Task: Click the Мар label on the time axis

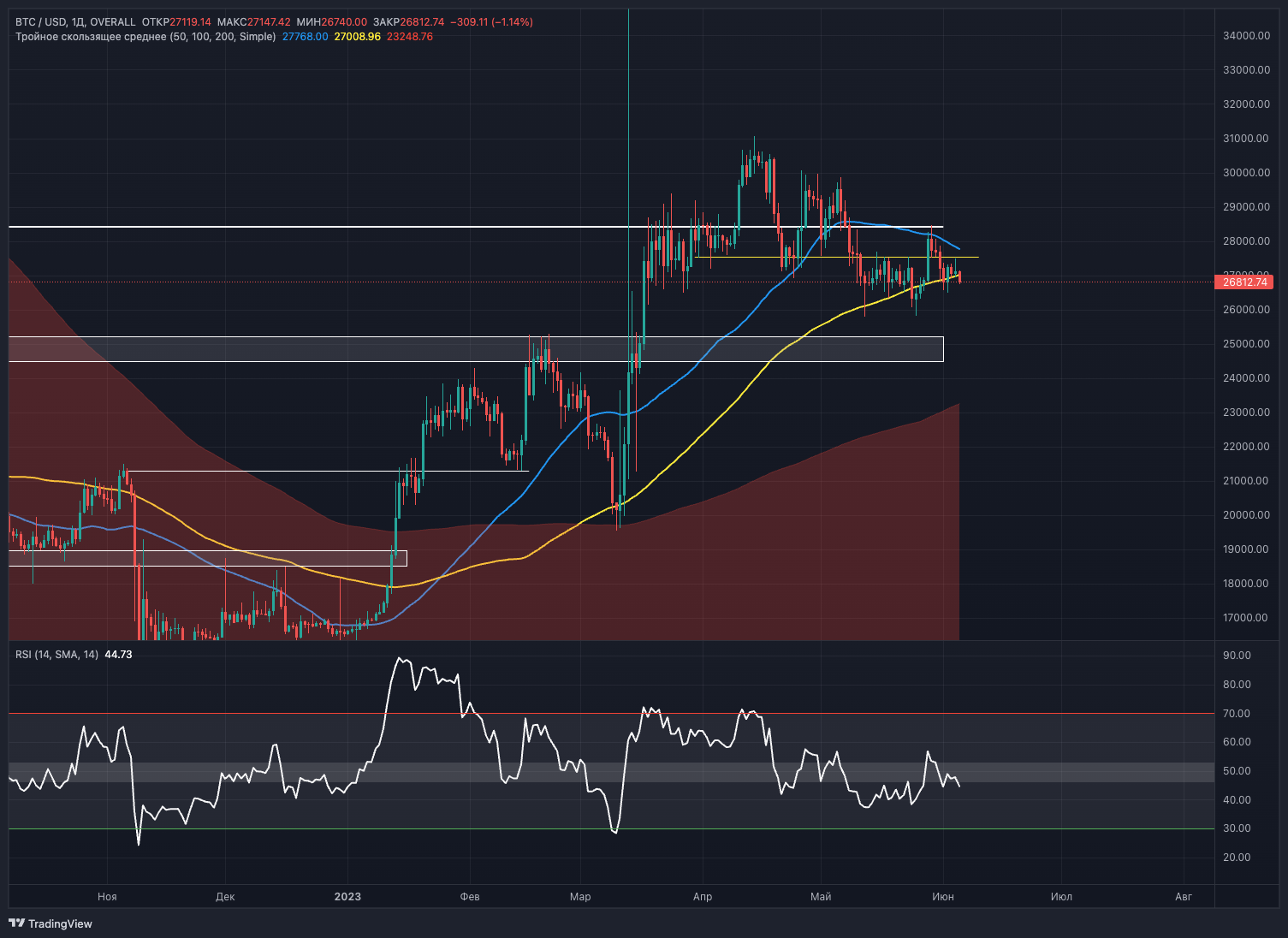Action: click(580, 897)
